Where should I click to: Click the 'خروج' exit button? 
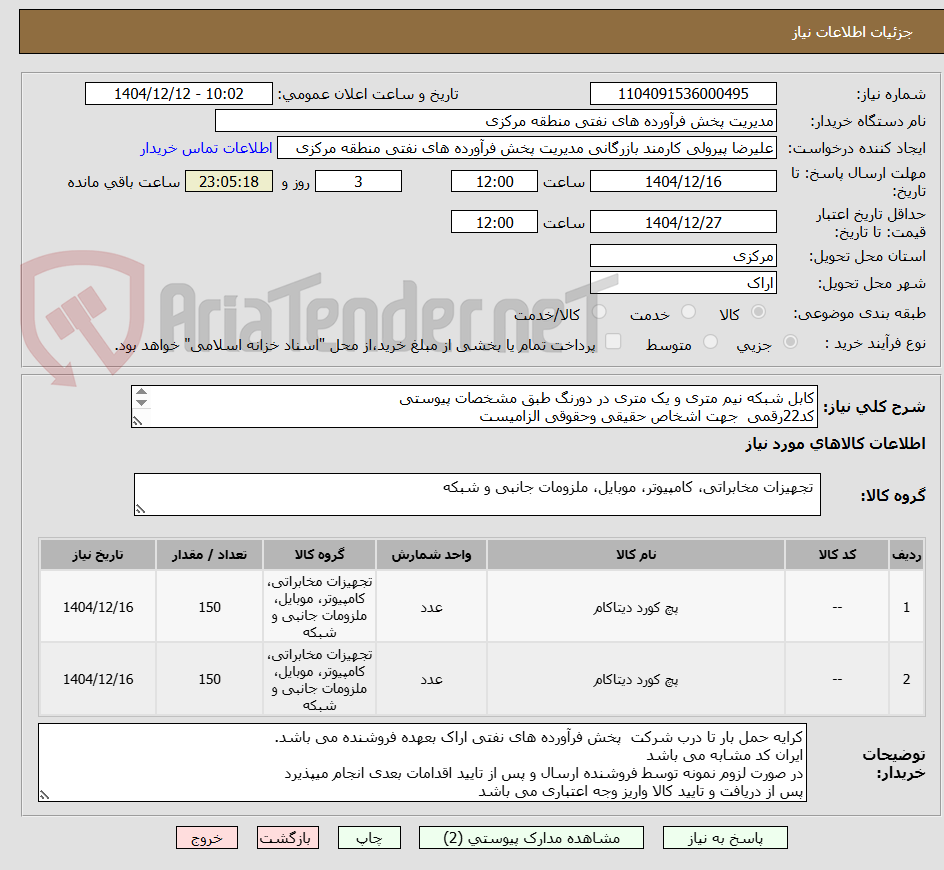207,837
